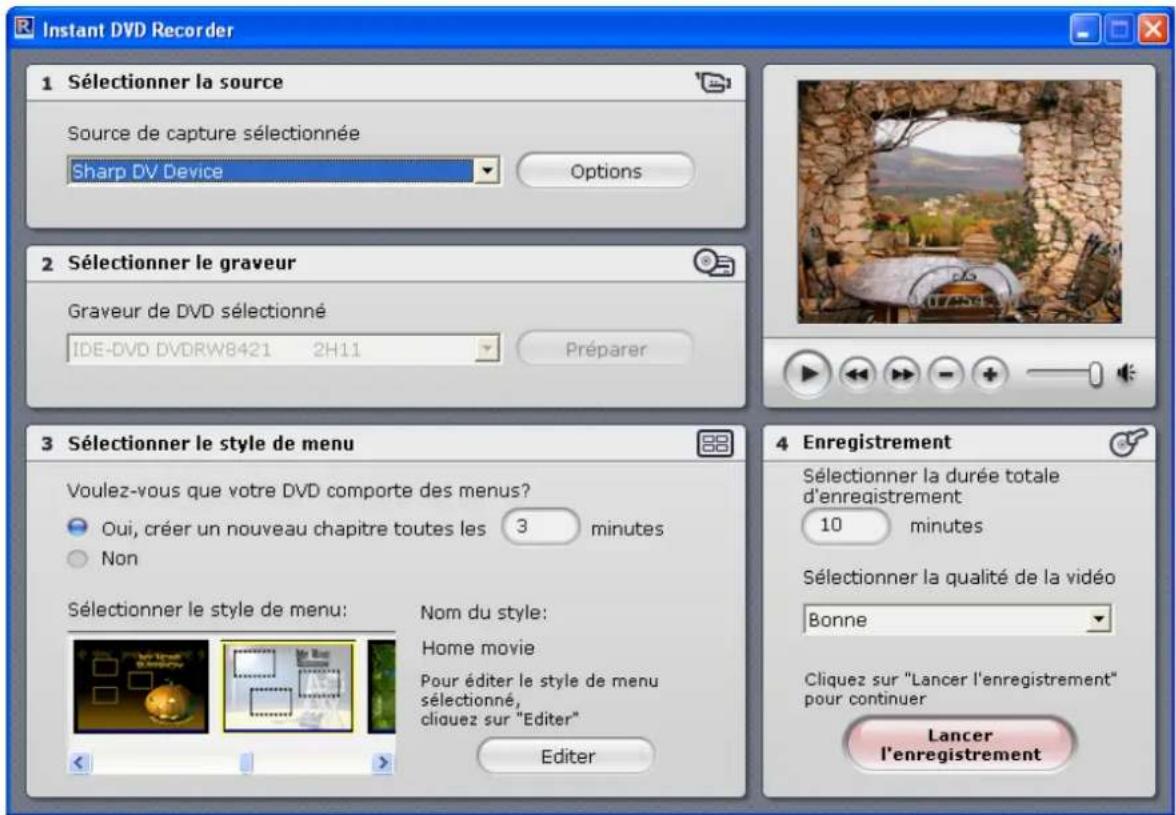Click 'Sélectionner la qualité de la vidéo' label
The width and height of the screenshot is (1176, 815).
958,577
